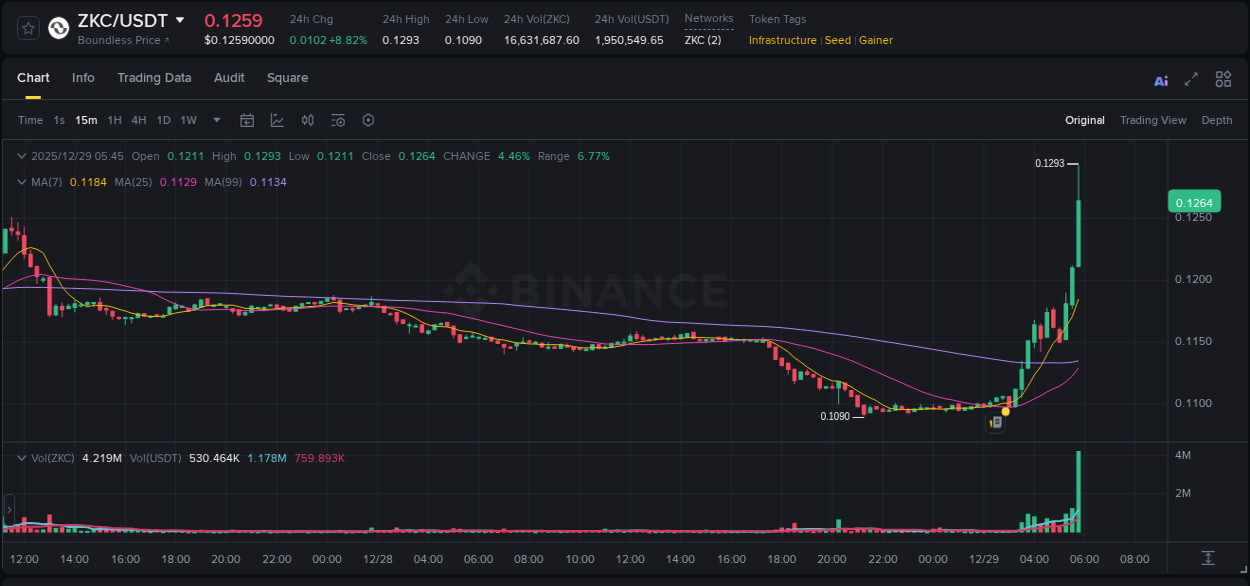Viewport: 1250px width, 586px height.
Task: Expand the chart with the fullscreen arrows icon
Action: coord(1191,79)
